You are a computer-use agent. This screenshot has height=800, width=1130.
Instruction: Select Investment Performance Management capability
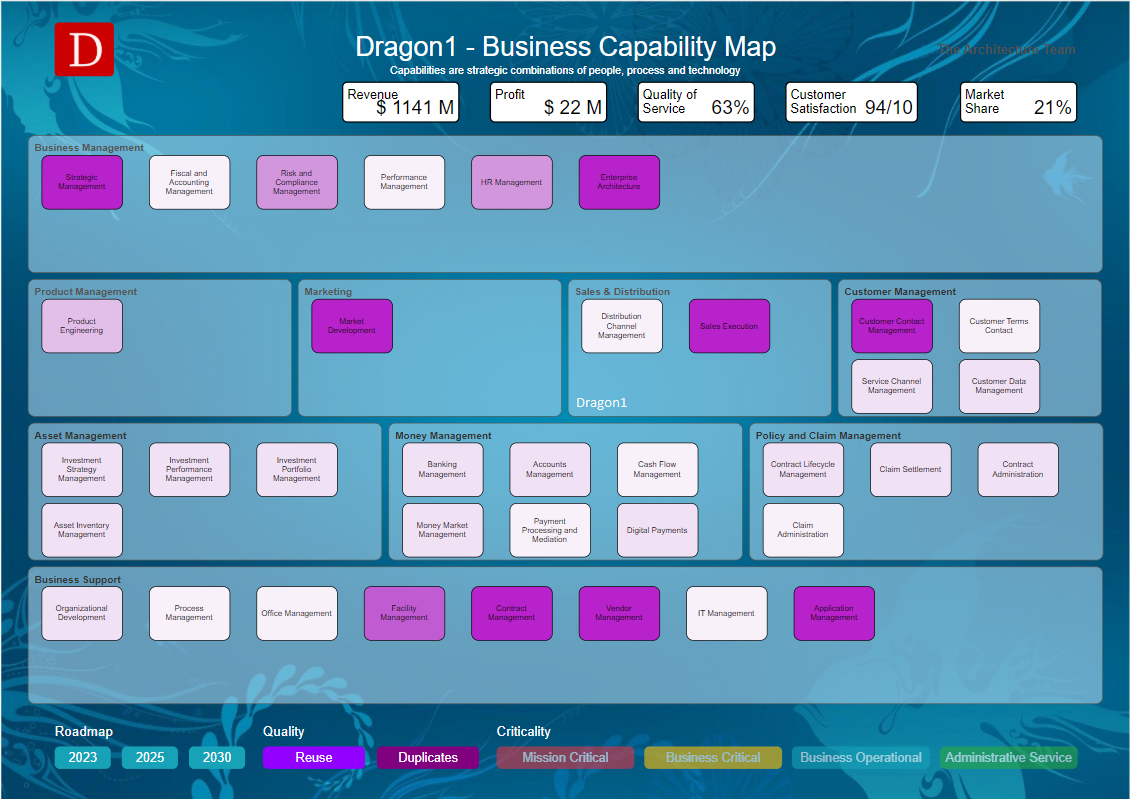[190, 470]
